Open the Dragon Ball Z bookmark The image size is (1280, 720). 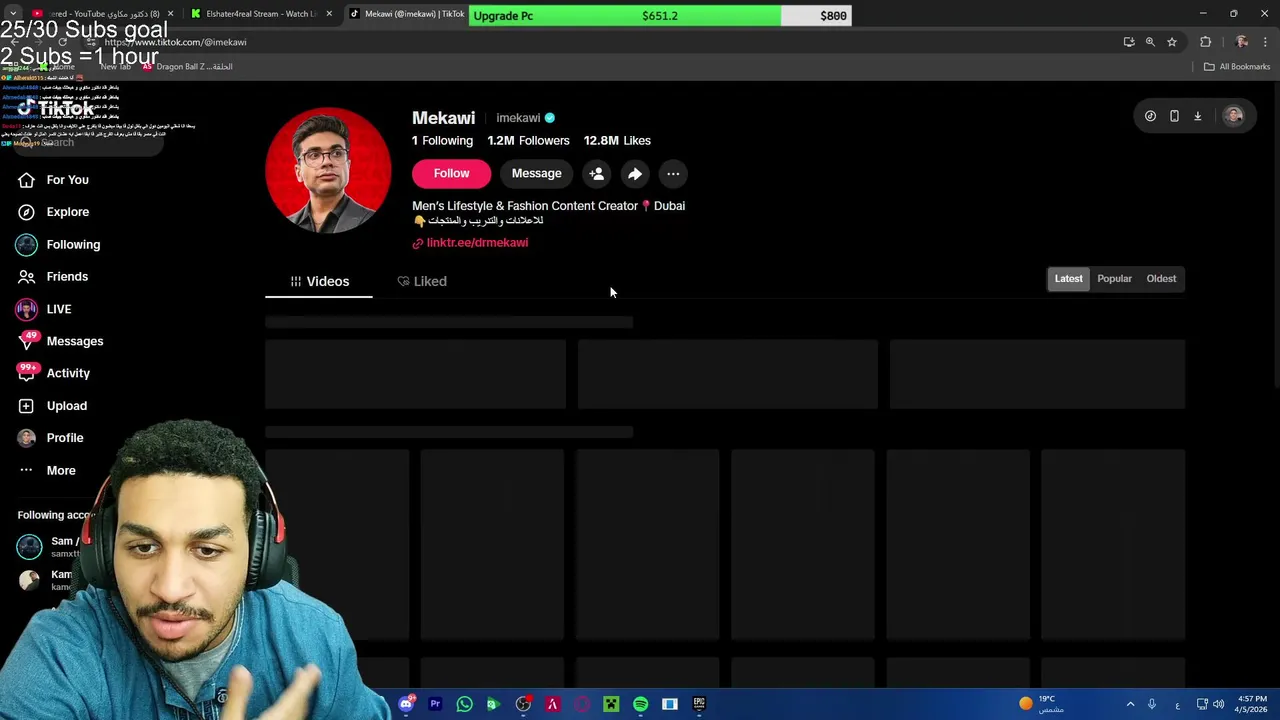point(186,67)
